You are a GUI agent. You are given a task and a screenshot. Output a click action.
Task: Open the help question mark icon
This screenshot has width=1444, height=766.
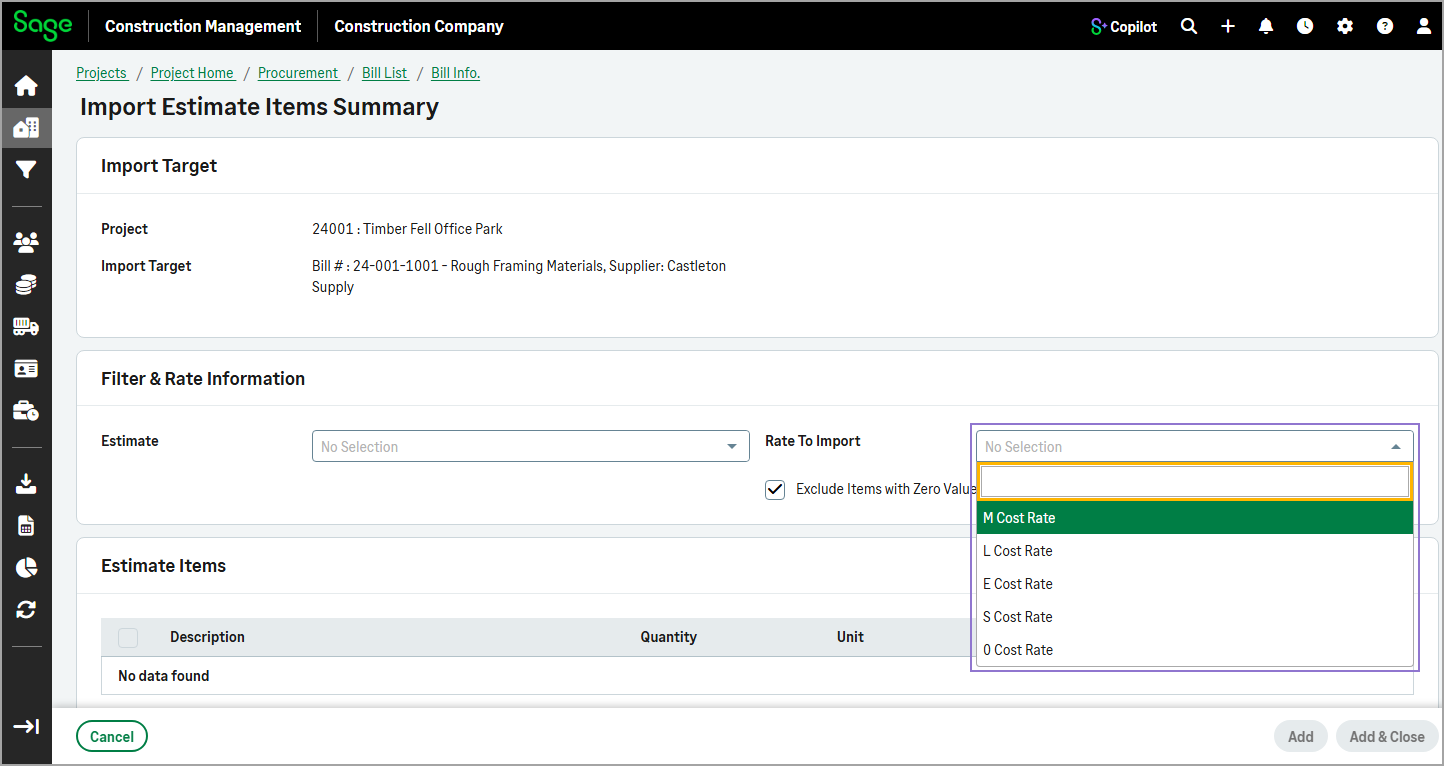click(x=1385, y=27)
